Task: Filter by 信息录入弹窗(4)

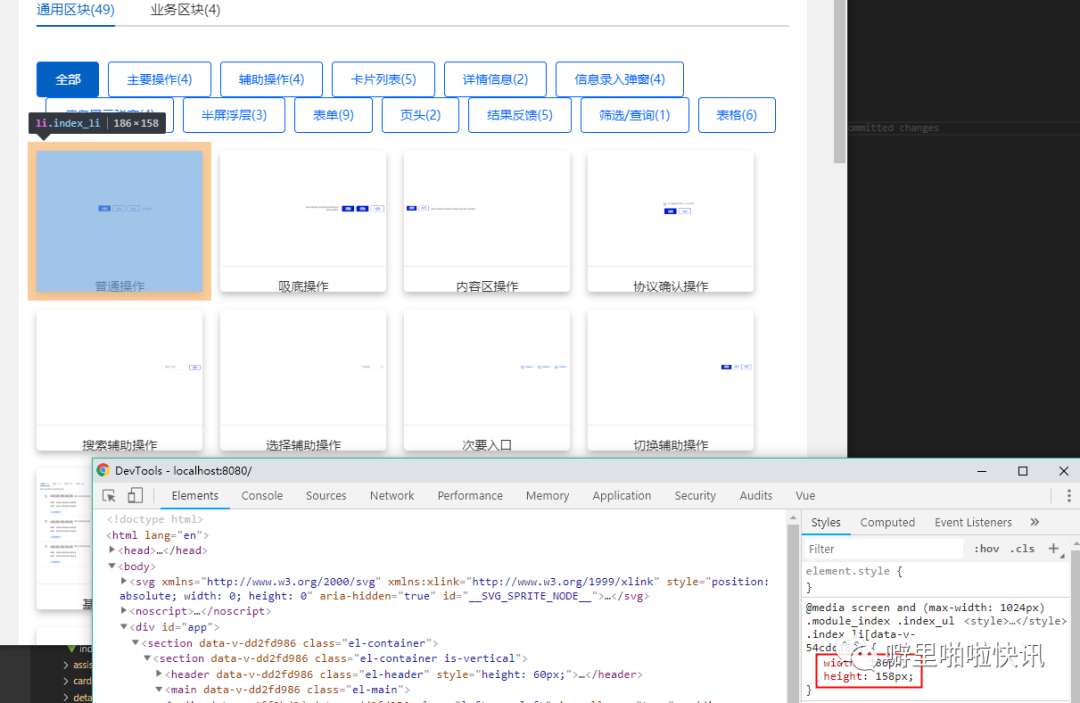Action: point(620,79)
